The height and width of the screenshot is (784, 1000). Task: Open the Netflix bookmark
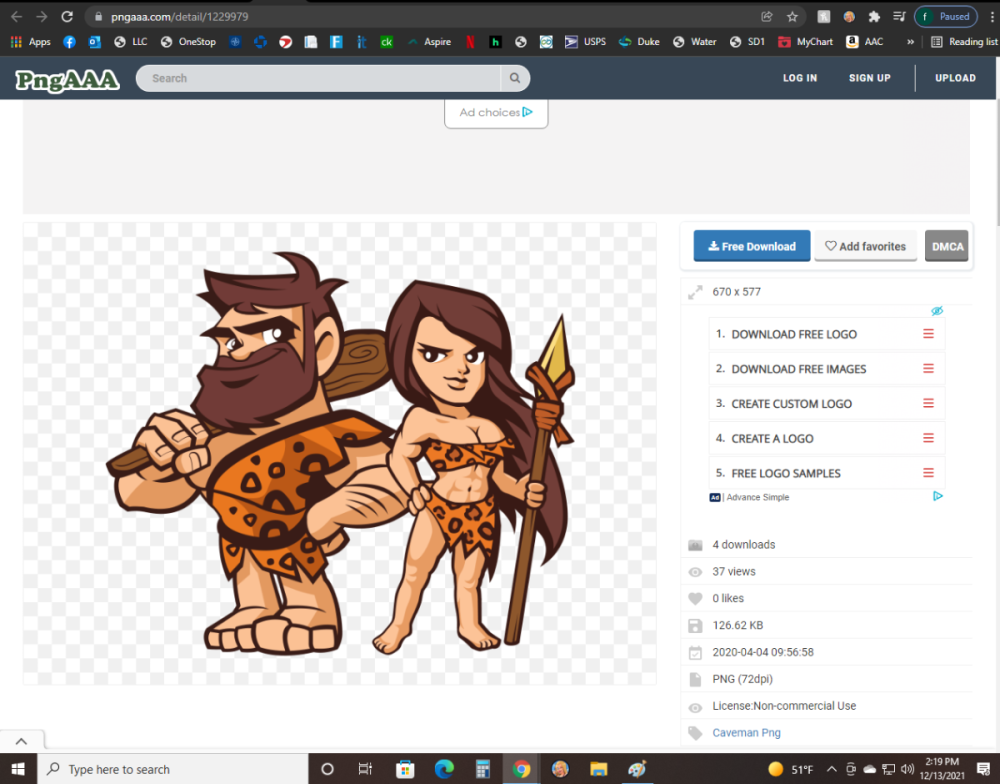pos(469,42)
